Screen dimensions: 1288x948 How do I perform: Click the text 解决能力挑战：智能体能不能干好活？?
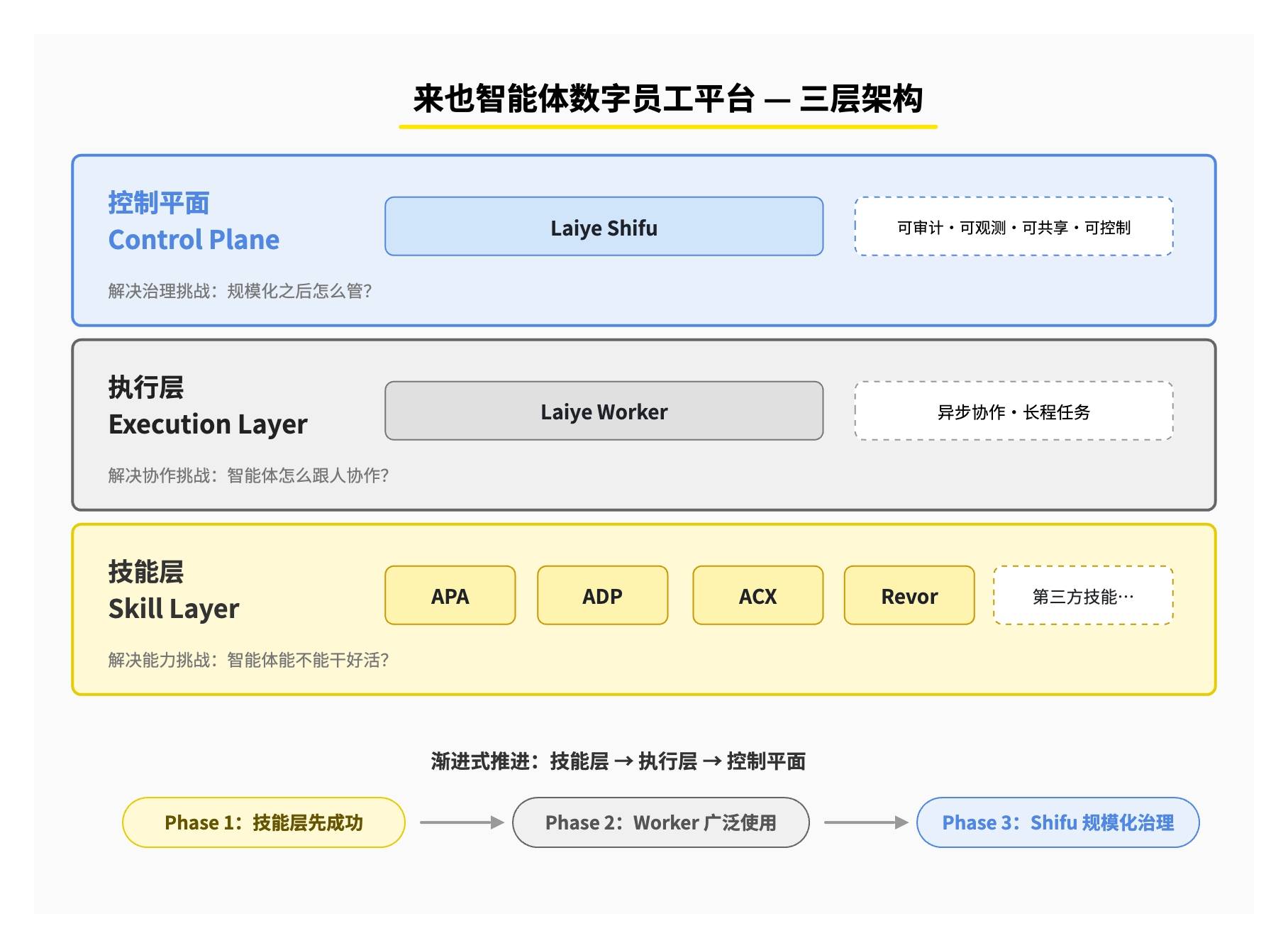[x=248, y=660]
